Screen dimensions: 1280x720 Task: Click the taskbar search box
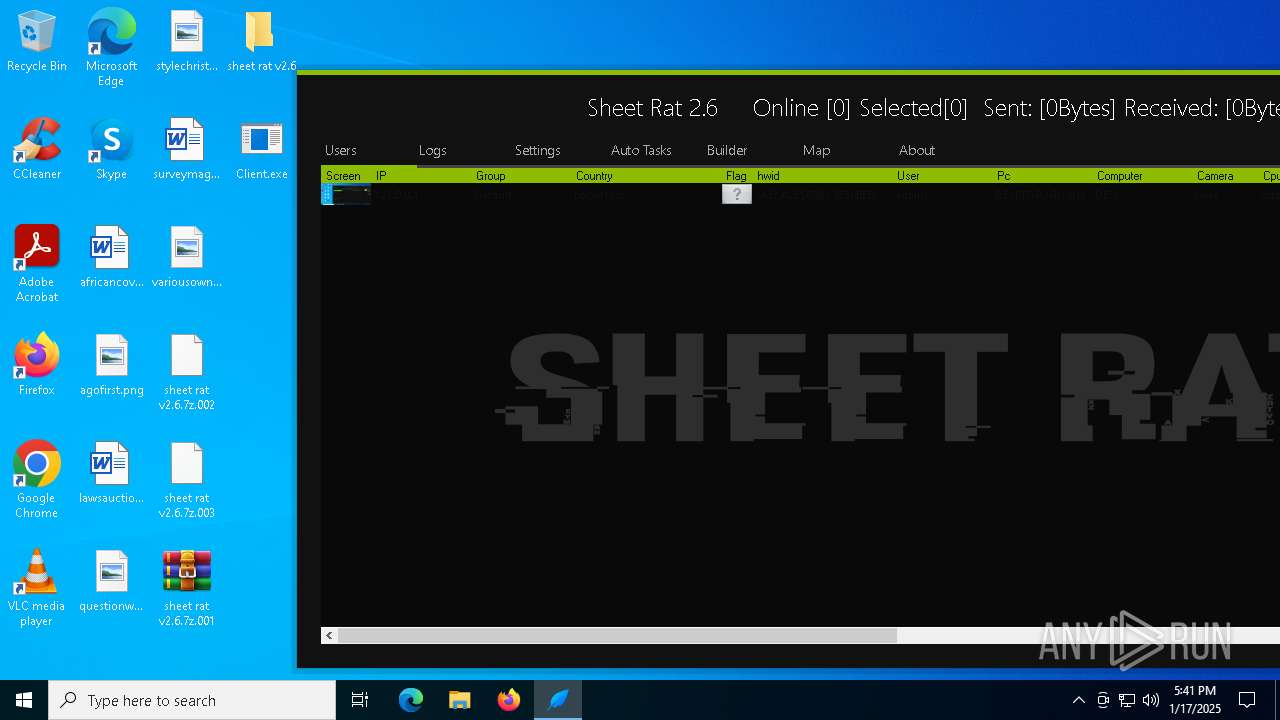click(192, 700)
